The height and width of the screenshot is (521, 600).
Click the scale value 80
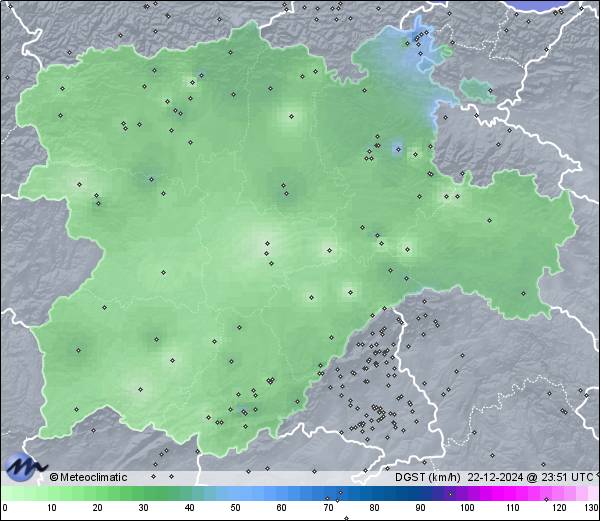point(374,508)
